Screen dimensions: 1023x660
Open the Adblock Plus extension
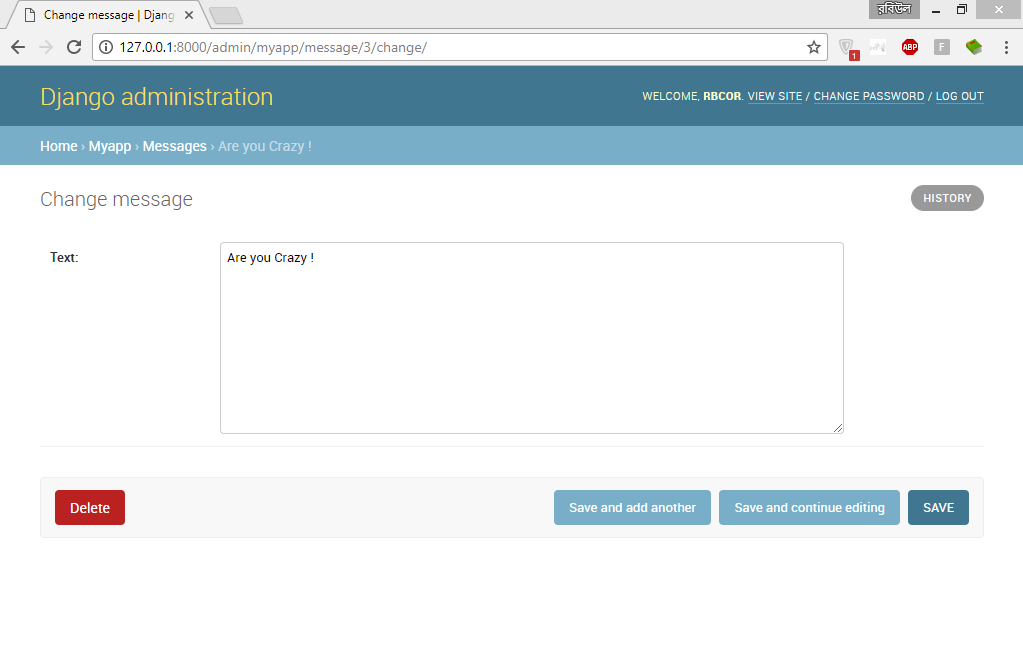click(909, 47)
